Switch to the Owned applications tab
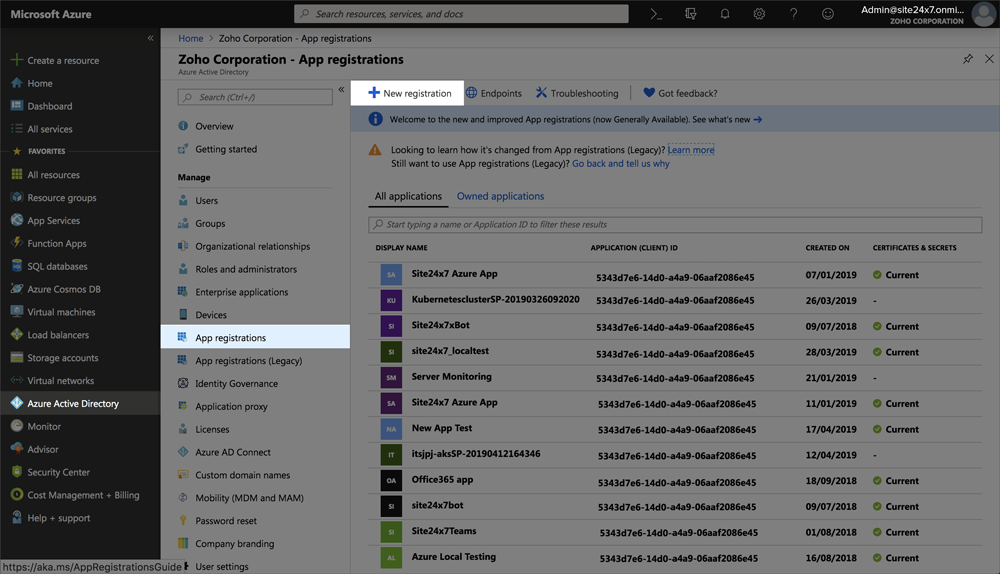This screenshot has height=574, width=1000. click(x=500, y=196)
